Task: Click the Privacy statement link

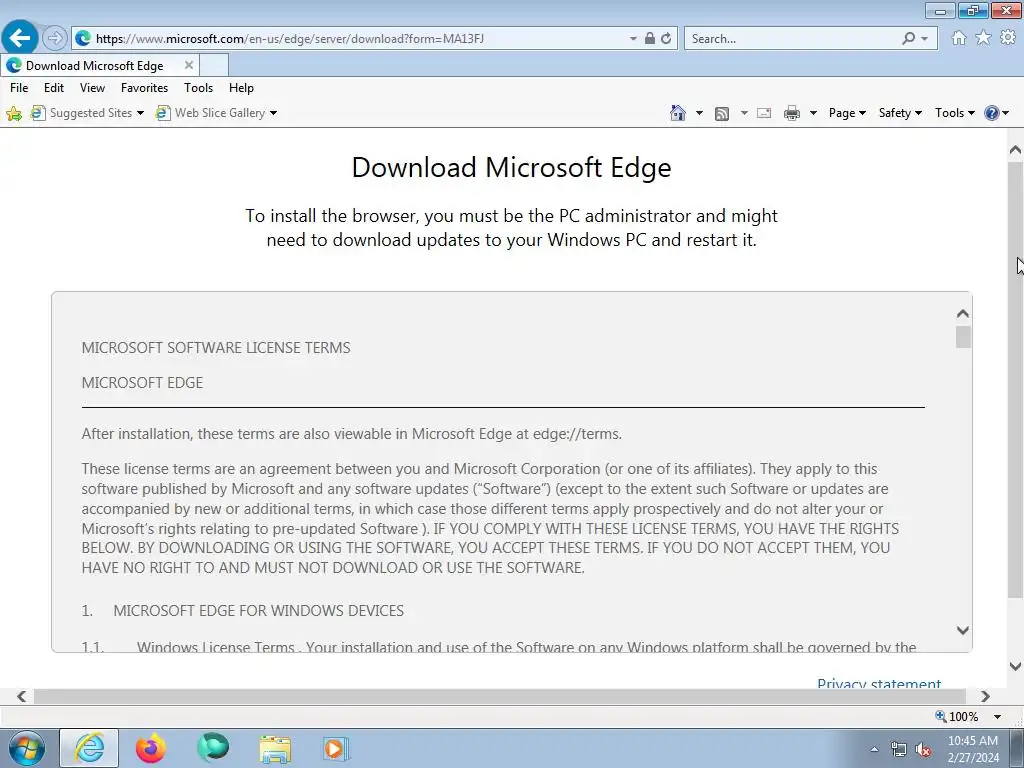Action: 879,683
